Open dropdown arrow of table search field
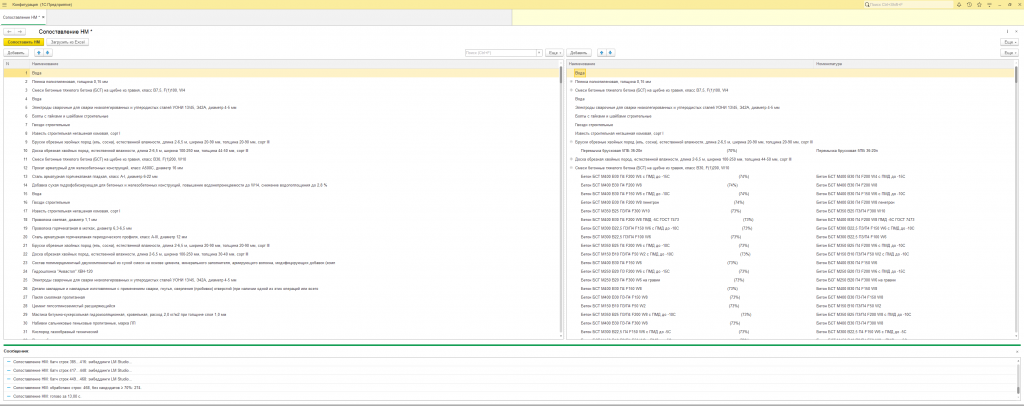The image size is (1024, 406). click(539, 52)
